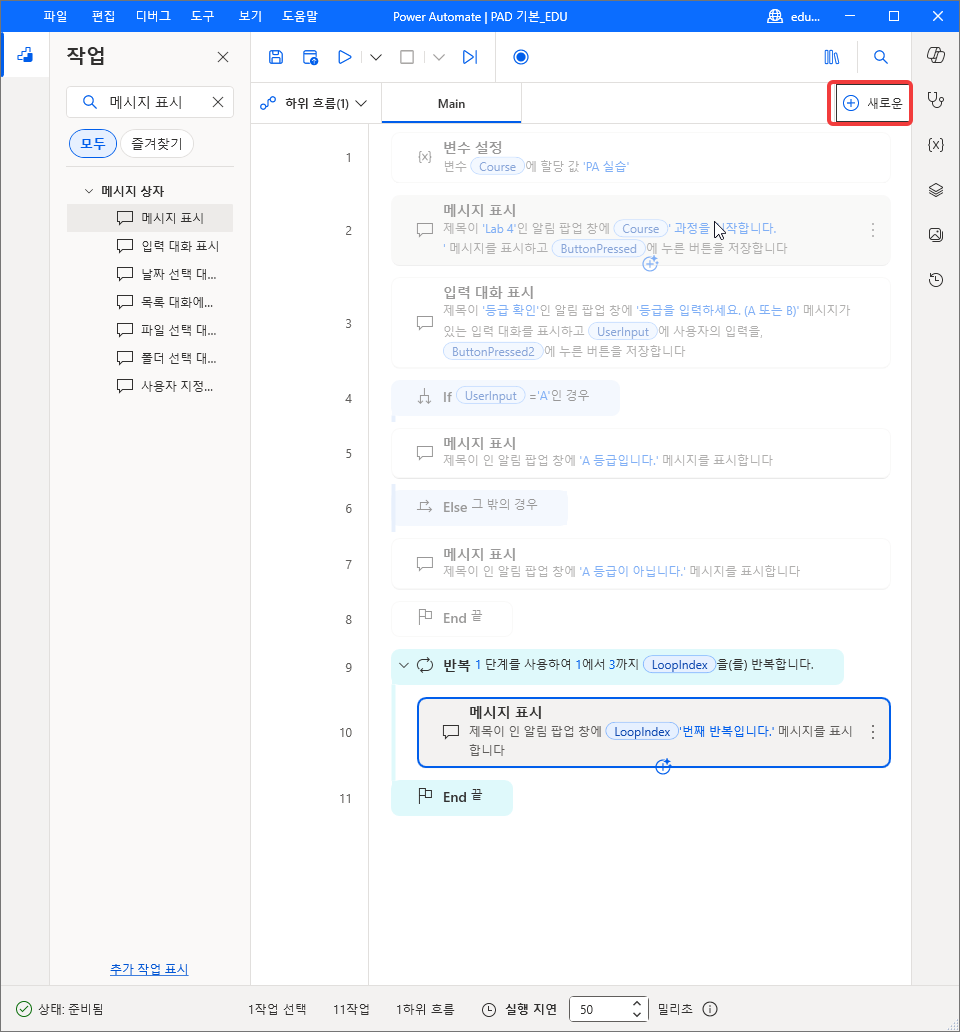Decrease run delay with down arrow
The height and width of the screenshot is (1032, 960).
click(637, 1014)
